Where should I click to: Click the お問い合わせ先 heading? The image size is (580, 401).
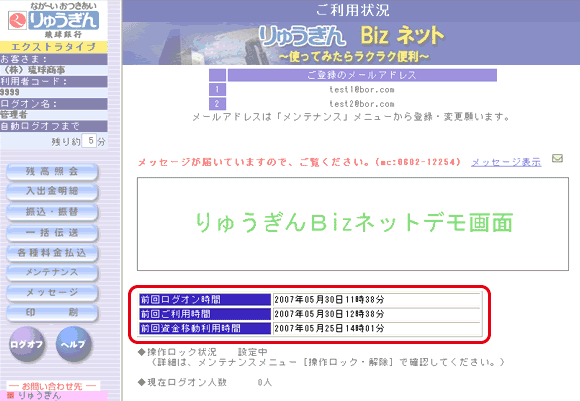click(x=52, y=386)
